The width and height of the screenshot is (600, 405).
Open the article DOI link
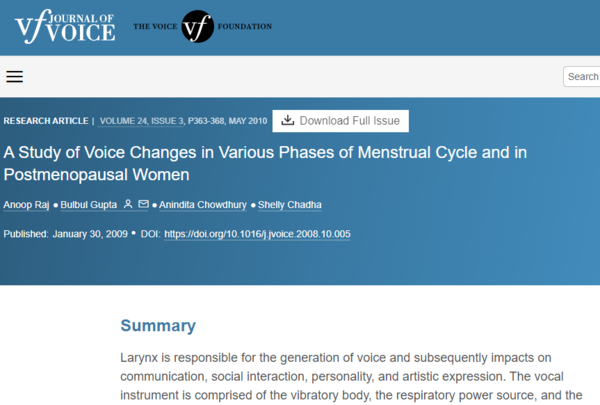pyautogui.click(x=257, y=234)
